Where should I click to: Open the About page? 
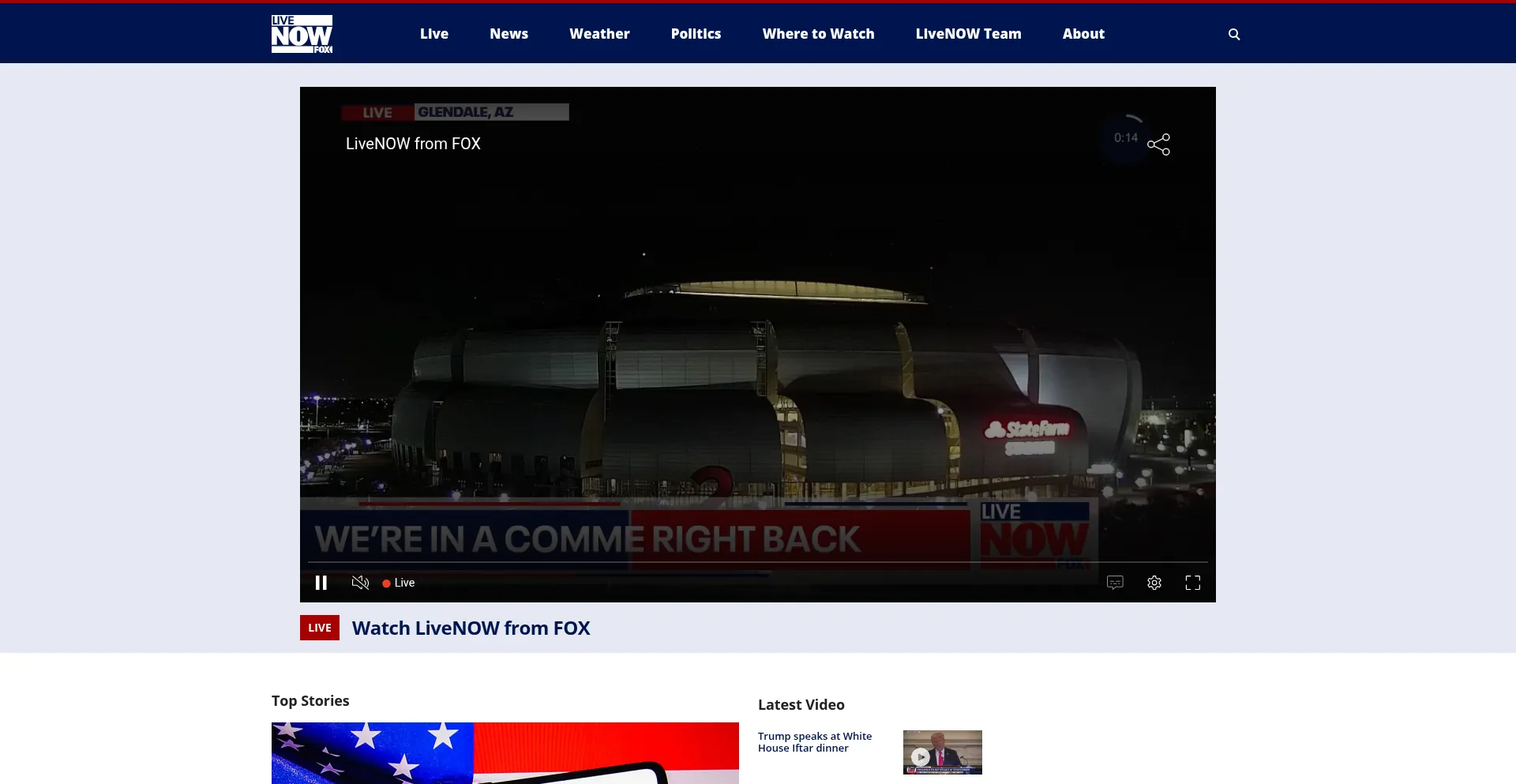1083,34
